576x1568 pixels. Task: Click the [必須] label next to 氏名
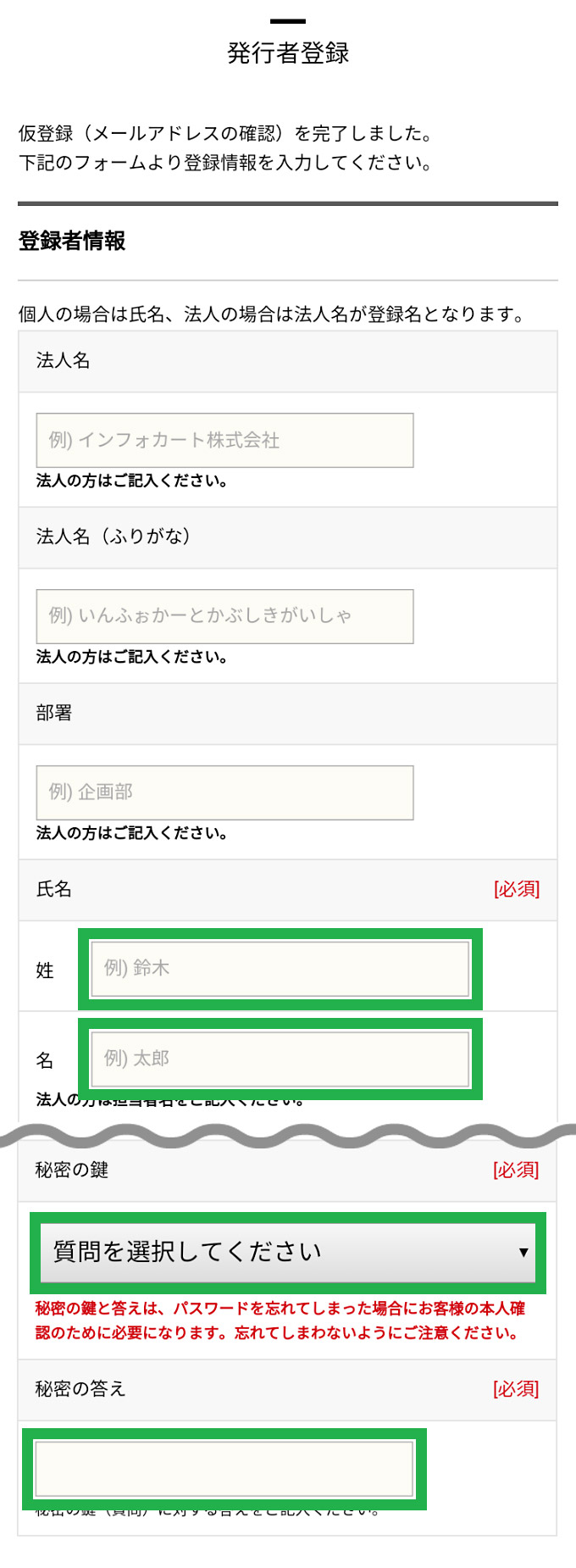click(518, 889)
